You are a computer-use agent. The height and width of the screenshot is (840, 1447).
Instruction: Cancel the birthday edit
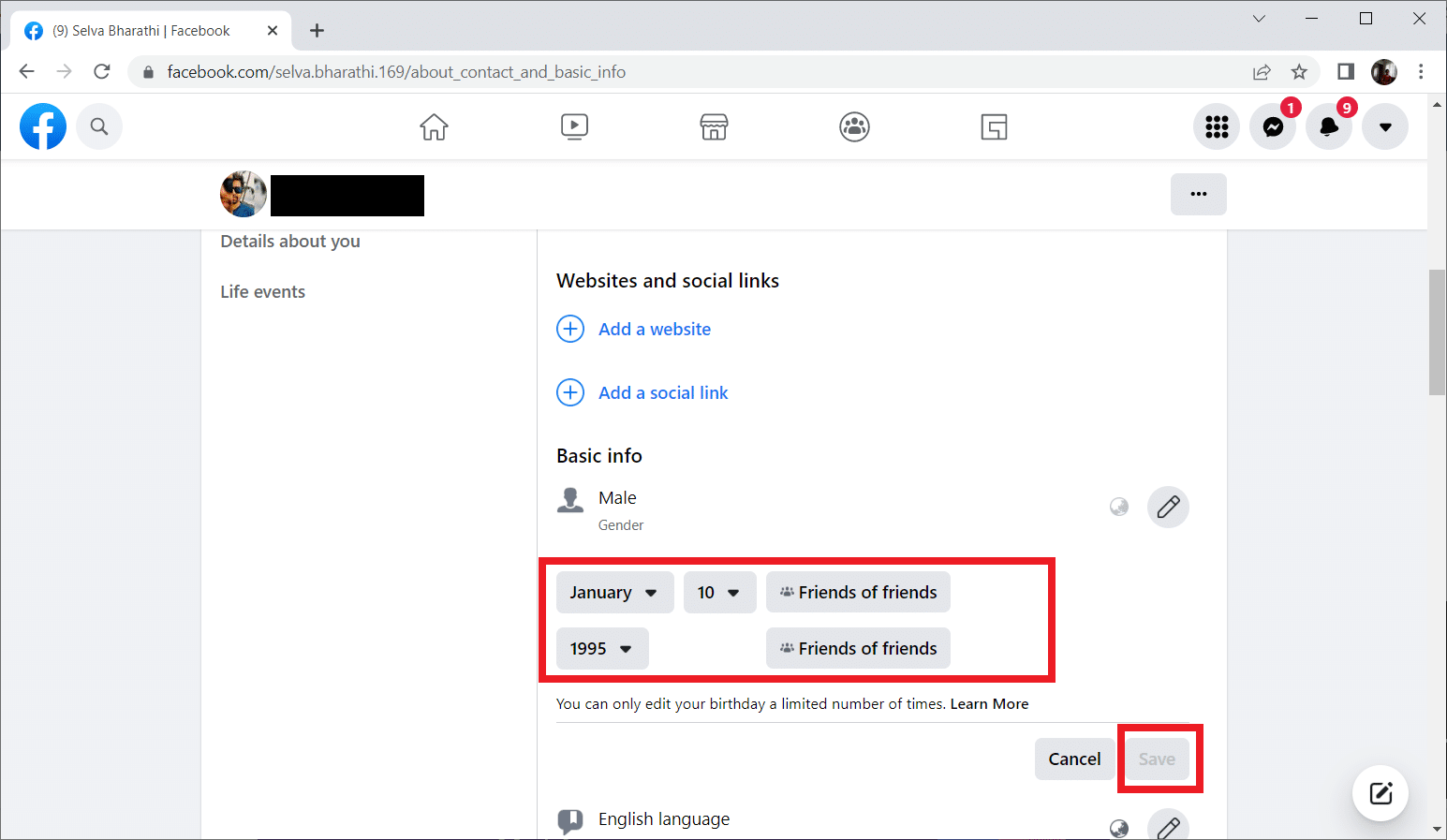point(1074,759)
